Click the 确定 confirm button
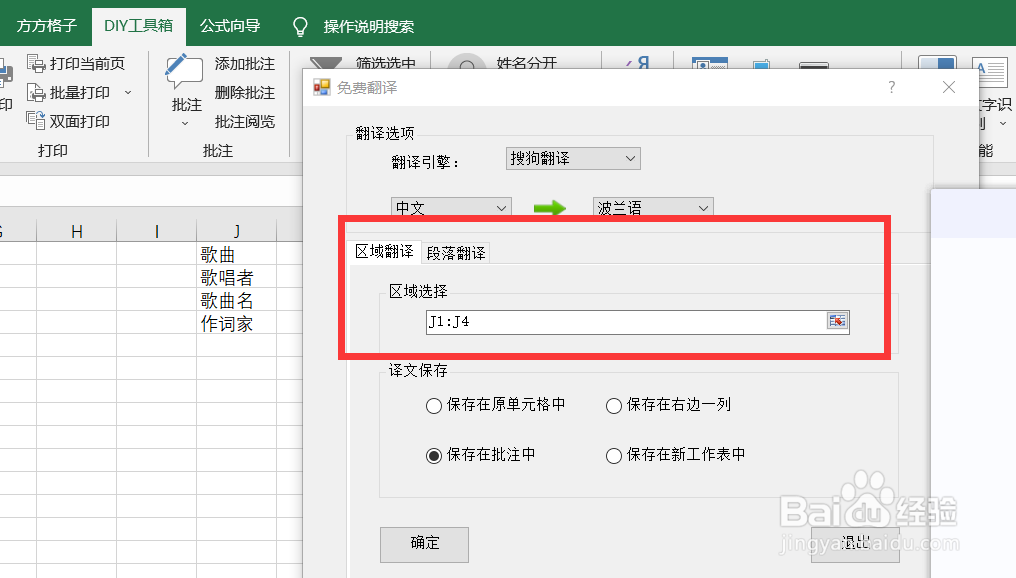1016x578 pixels. pos(424,545)
